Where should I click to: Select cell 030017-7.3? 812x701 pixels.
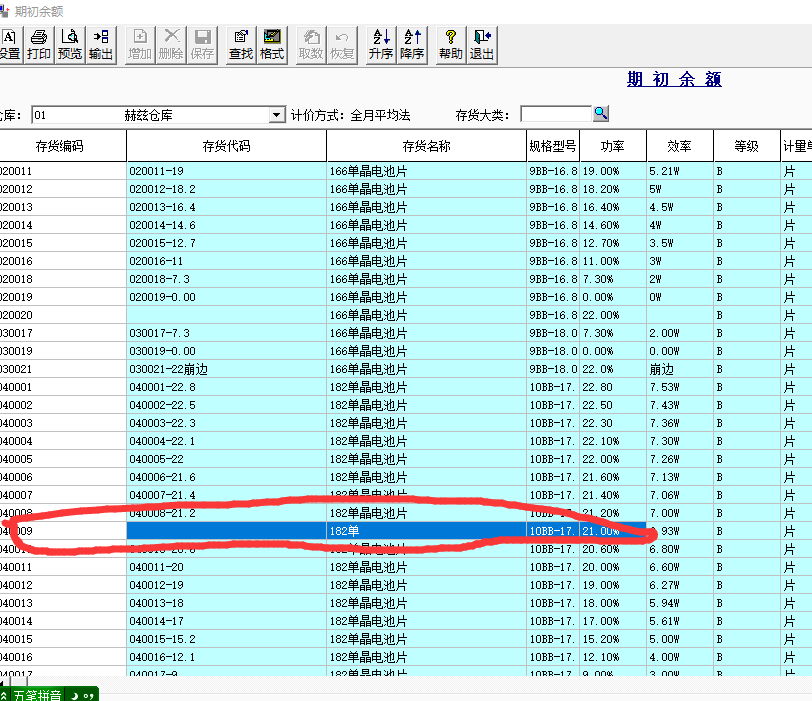226,333
